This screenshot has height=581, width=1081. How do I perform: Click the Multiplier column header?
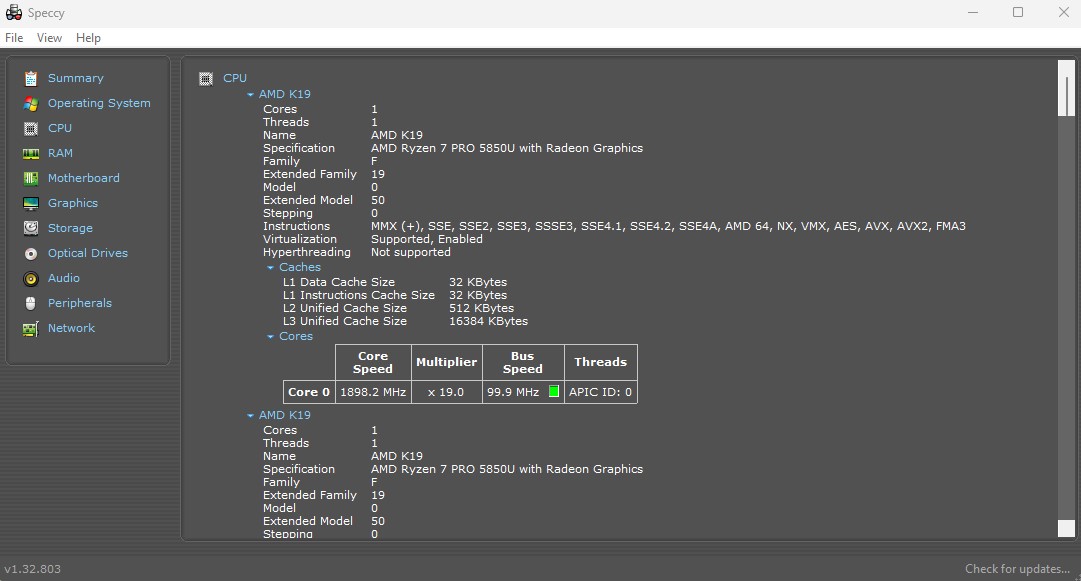[446, 362]
